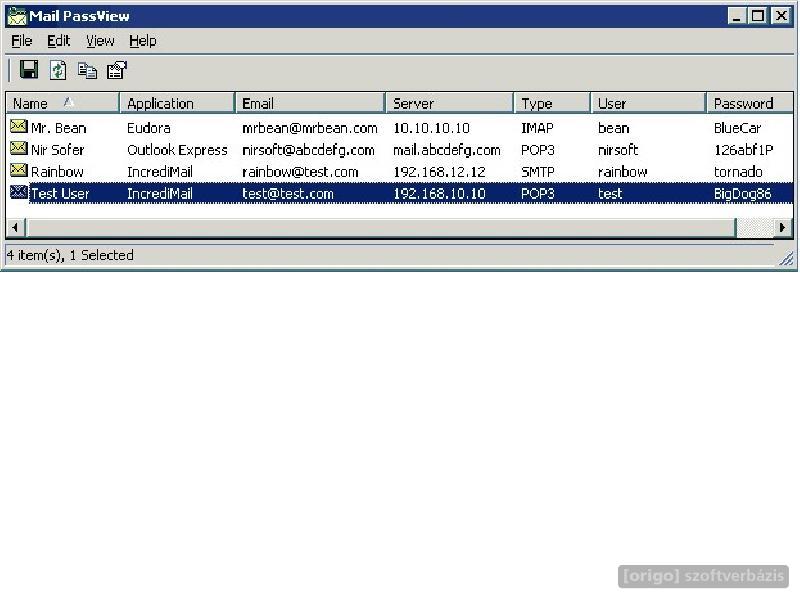
Task: Select the Nir Sofer row name
Action: tap(58, 150)
